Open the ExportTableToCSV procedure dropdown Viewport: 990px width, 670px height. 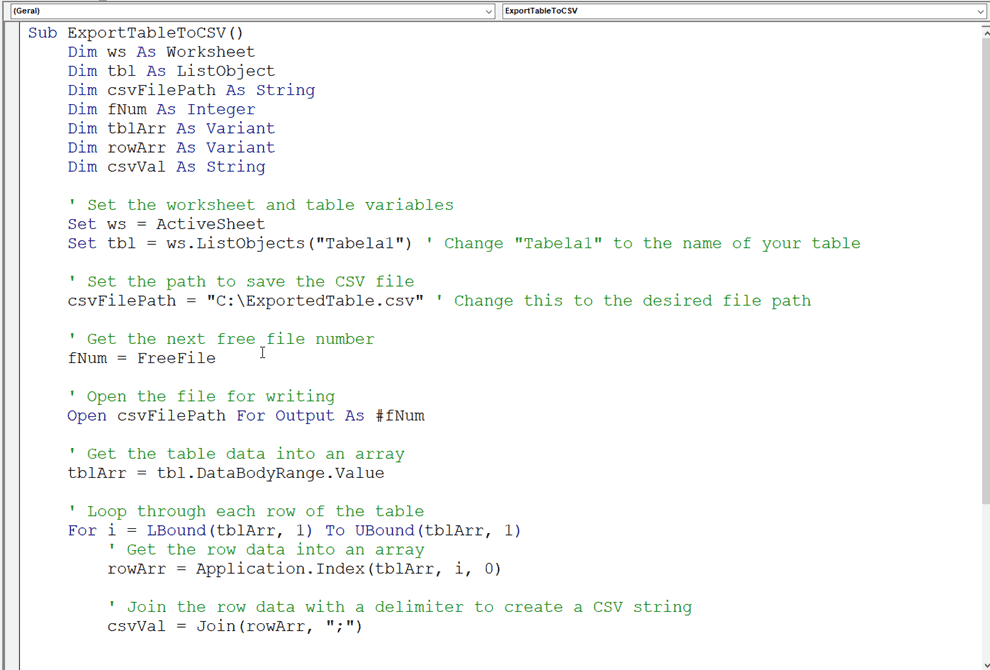(744, 11)
